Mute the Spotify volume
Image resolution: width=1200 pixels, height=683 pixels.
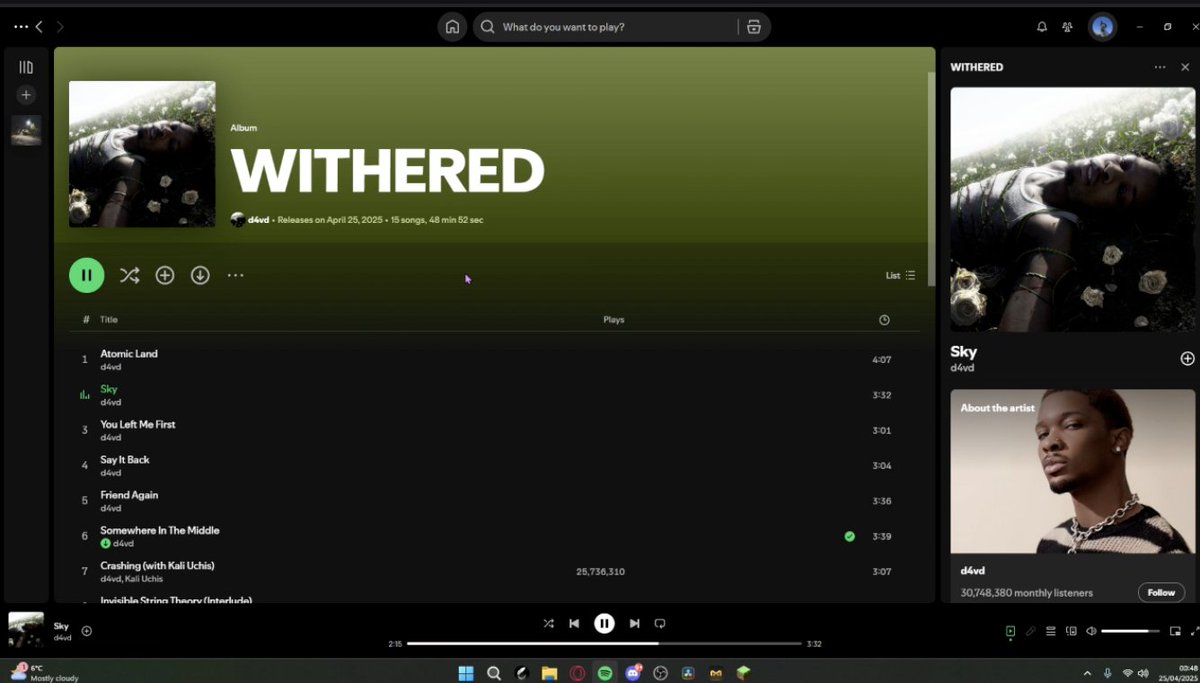click(1091, 631)
